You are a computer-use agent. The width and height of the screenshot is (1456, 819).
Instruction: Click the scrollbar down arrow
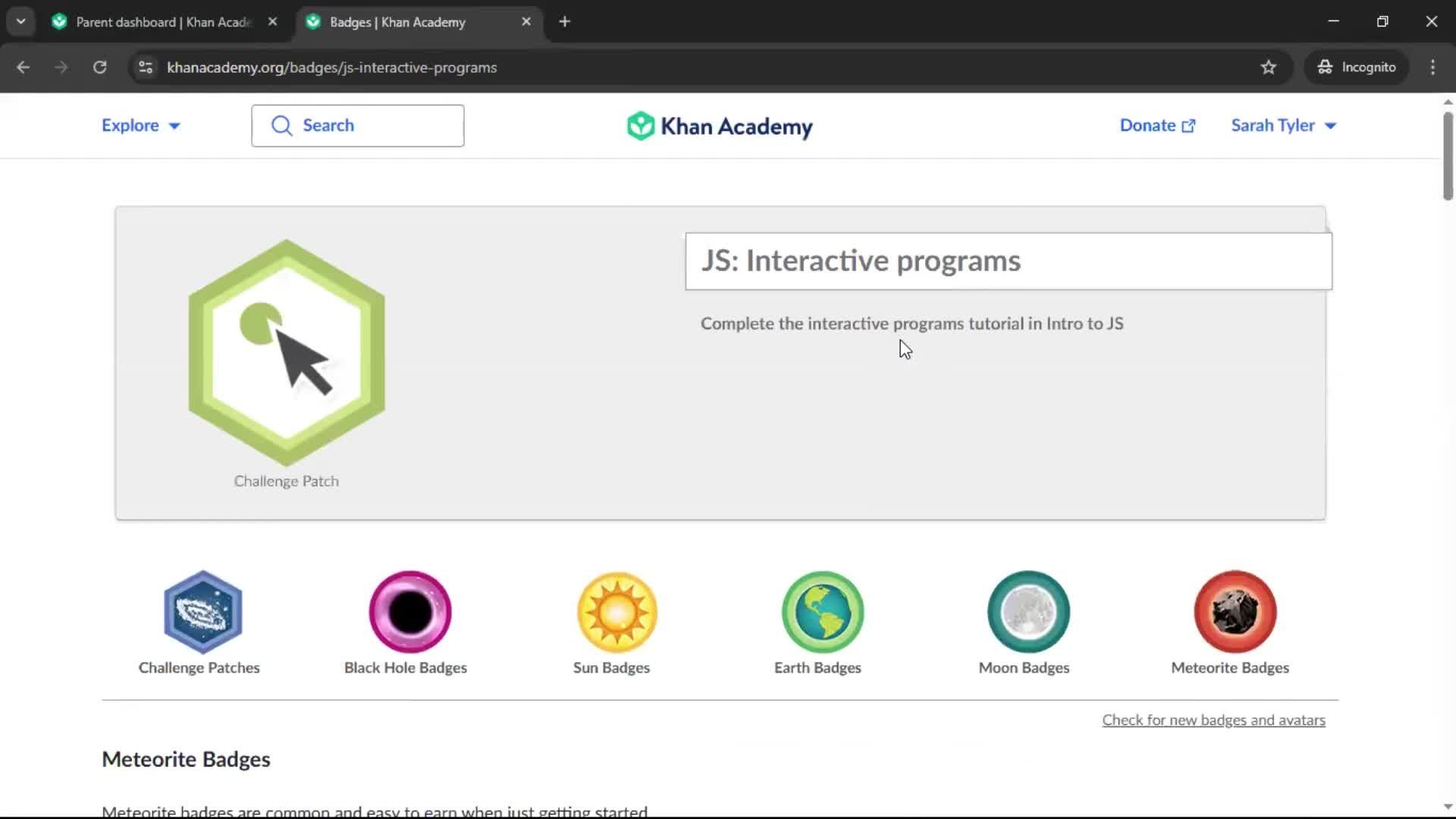pyautogui.click(x=1448, y=807)
